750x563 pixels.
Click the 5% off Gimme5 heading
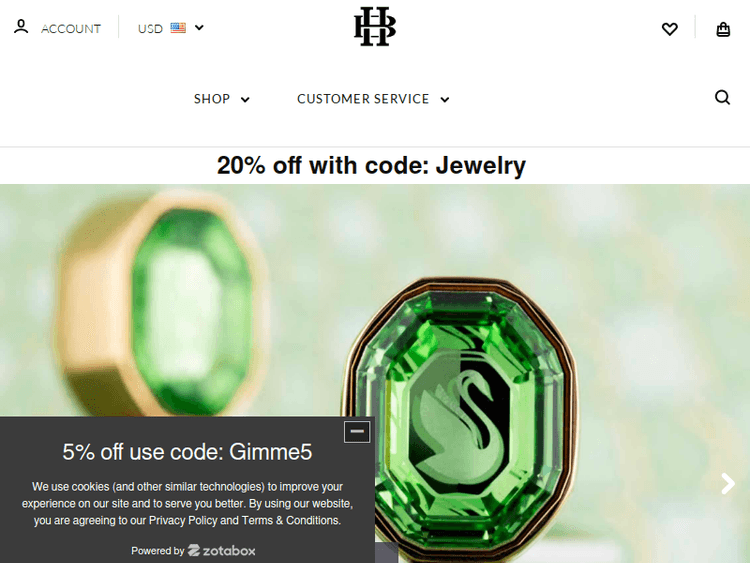pyautogui.click(x=187, y=452)
